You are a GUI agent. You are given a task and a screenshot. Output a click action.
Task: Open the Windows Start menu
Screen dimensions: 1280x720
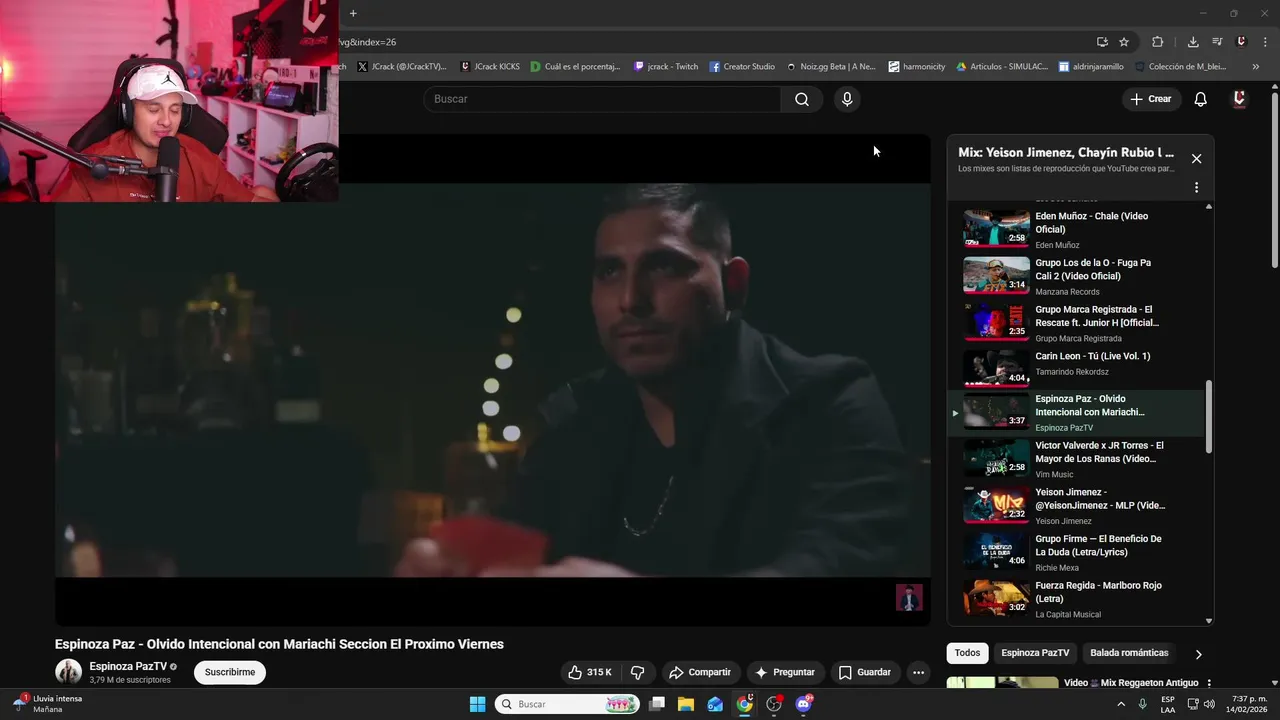click(x=477, y=704)
